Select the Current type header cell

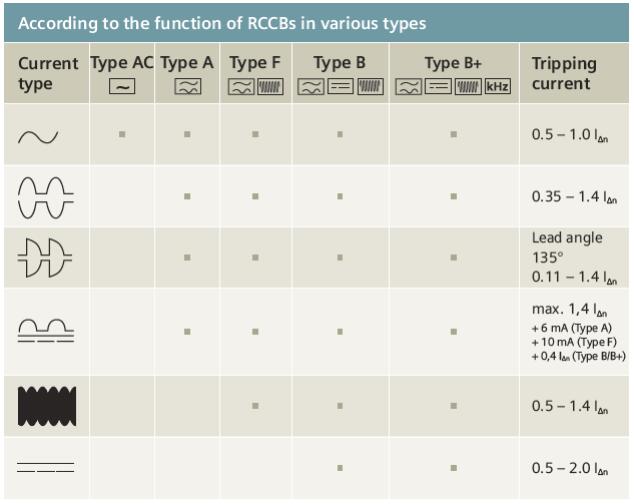[47, 73]
